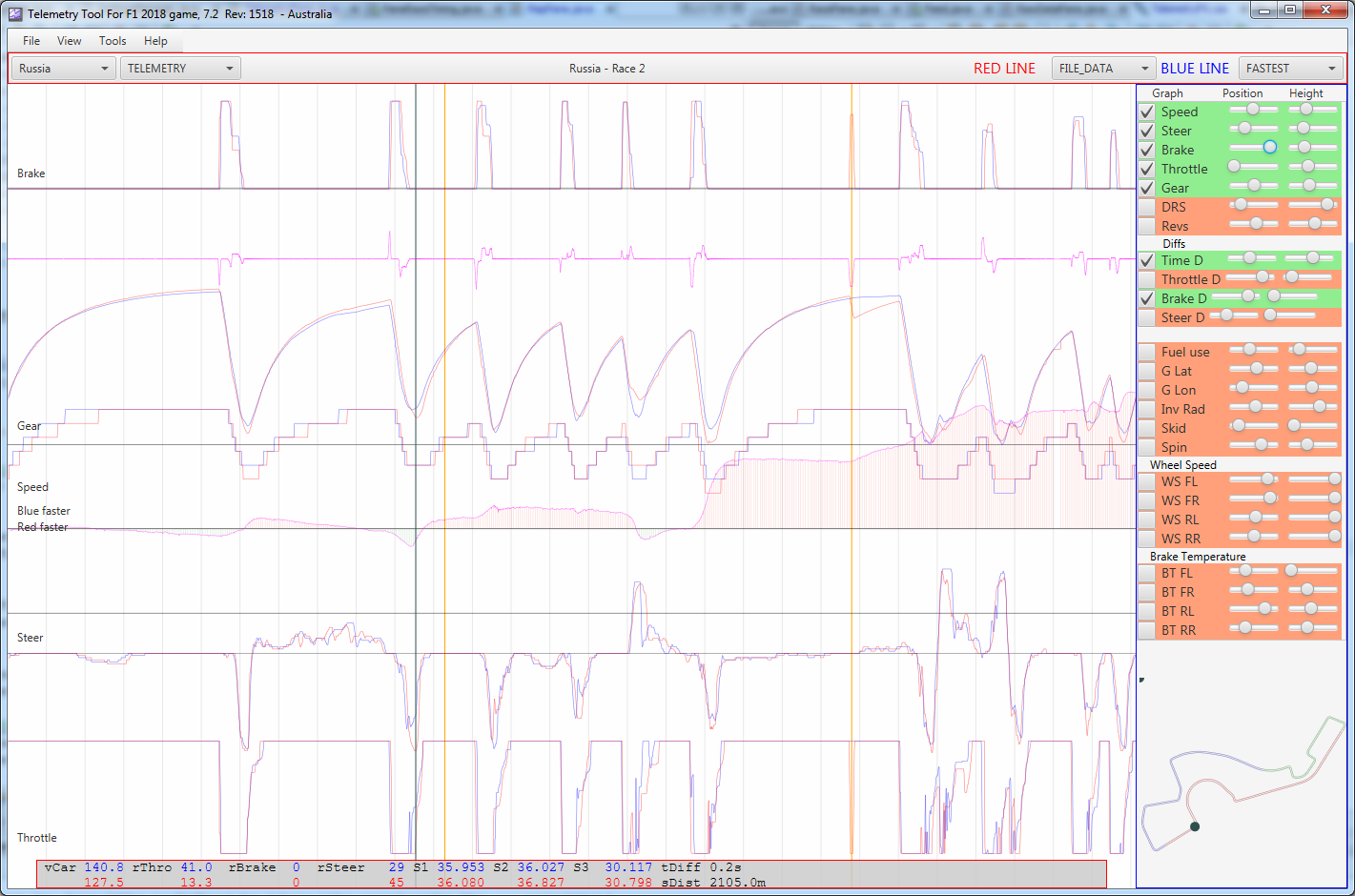Enable the WS RR wheel speed checkbox
Screen dimensions: 1355x896
[x=1147, y=539]
